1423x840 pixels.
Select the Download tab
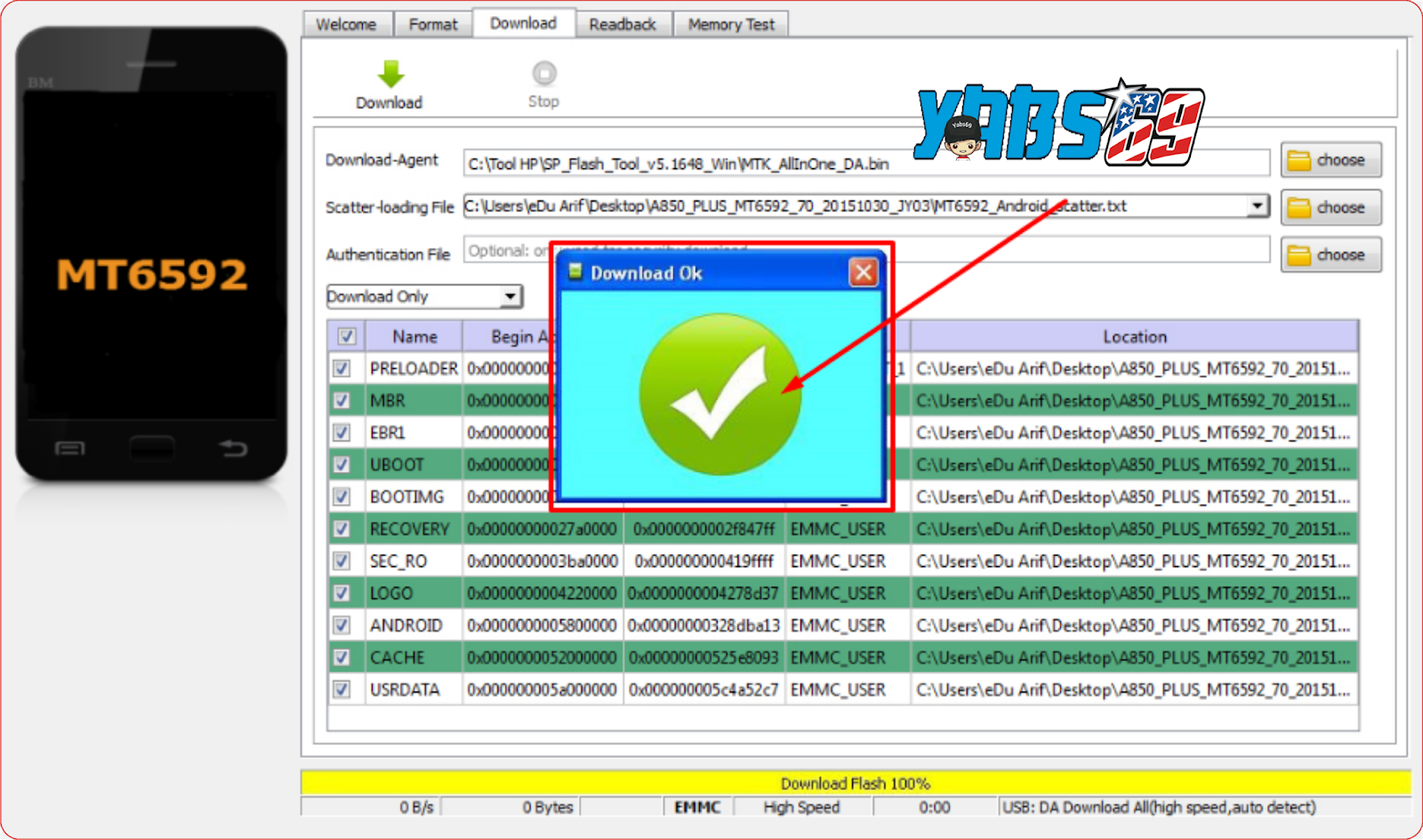(x=523, y=23)
